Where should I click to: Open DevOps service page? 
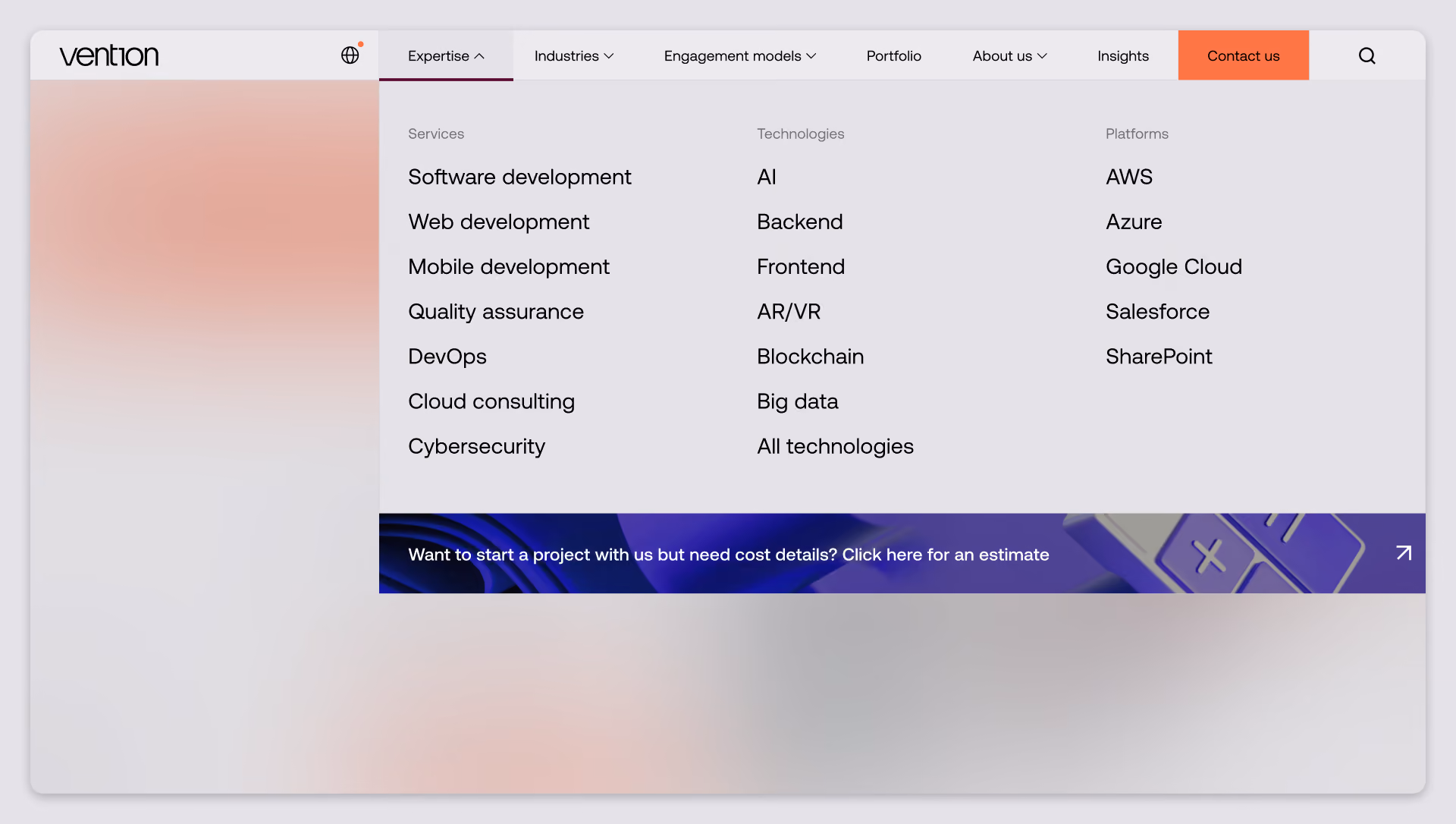447,356
